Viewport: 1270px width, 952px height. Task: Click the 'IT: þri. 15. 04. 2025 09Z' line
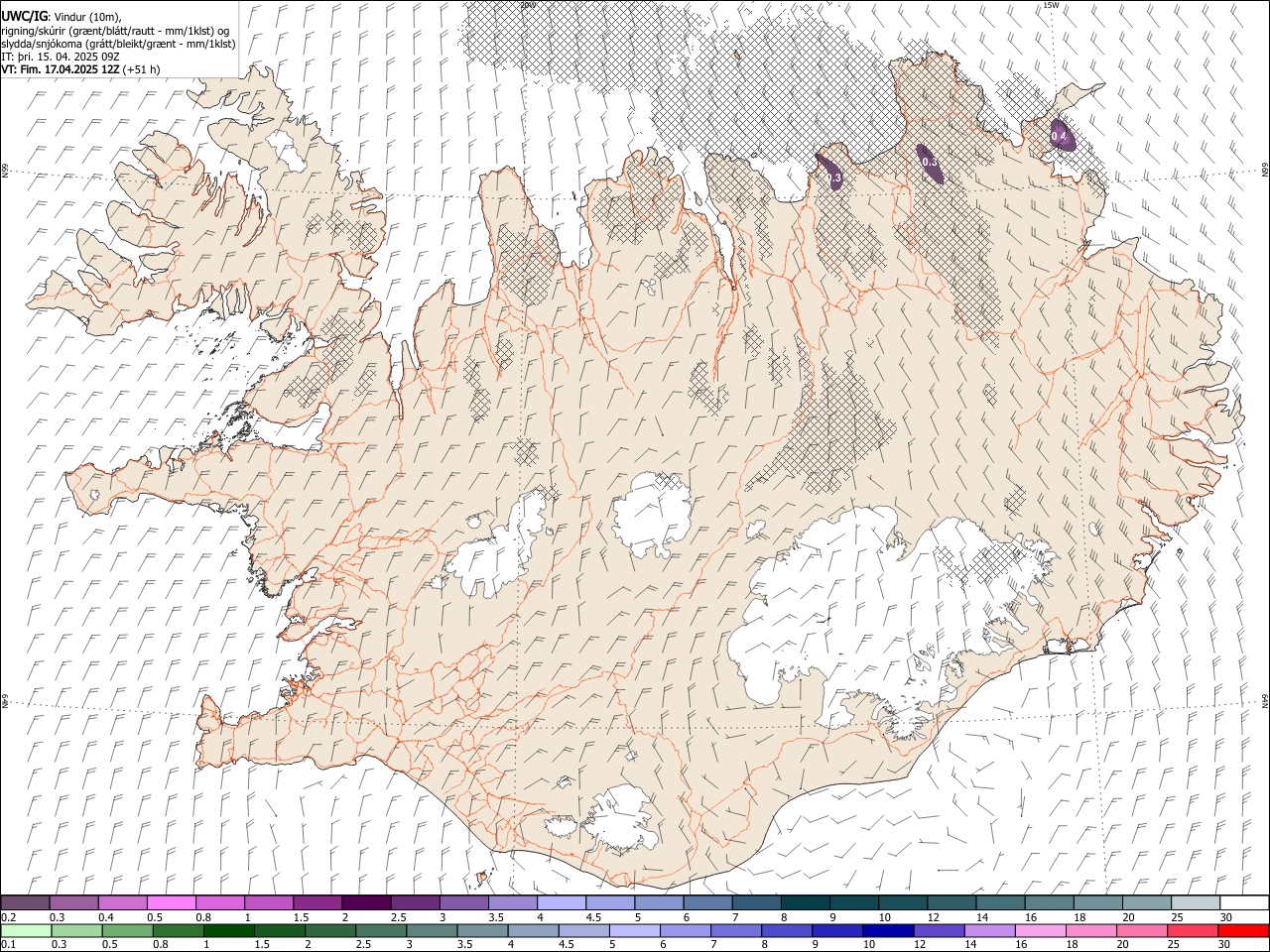click(x=61, y=57)
